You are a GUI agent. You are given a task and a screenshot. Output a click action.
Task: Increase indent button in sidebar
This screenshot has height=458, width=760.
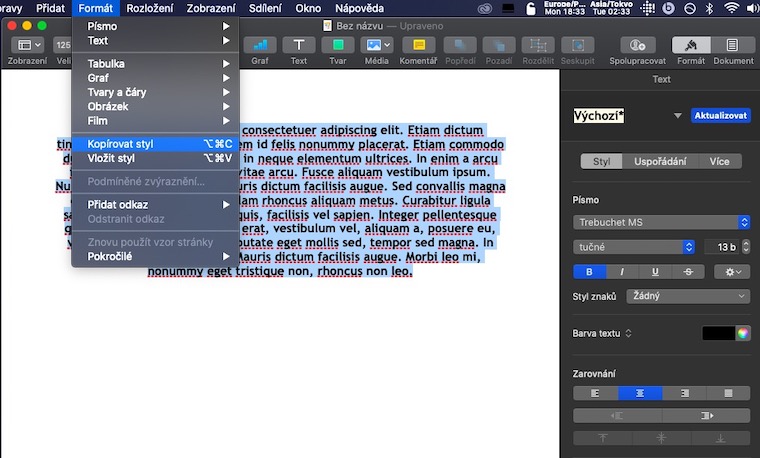(x=706, y=415)
